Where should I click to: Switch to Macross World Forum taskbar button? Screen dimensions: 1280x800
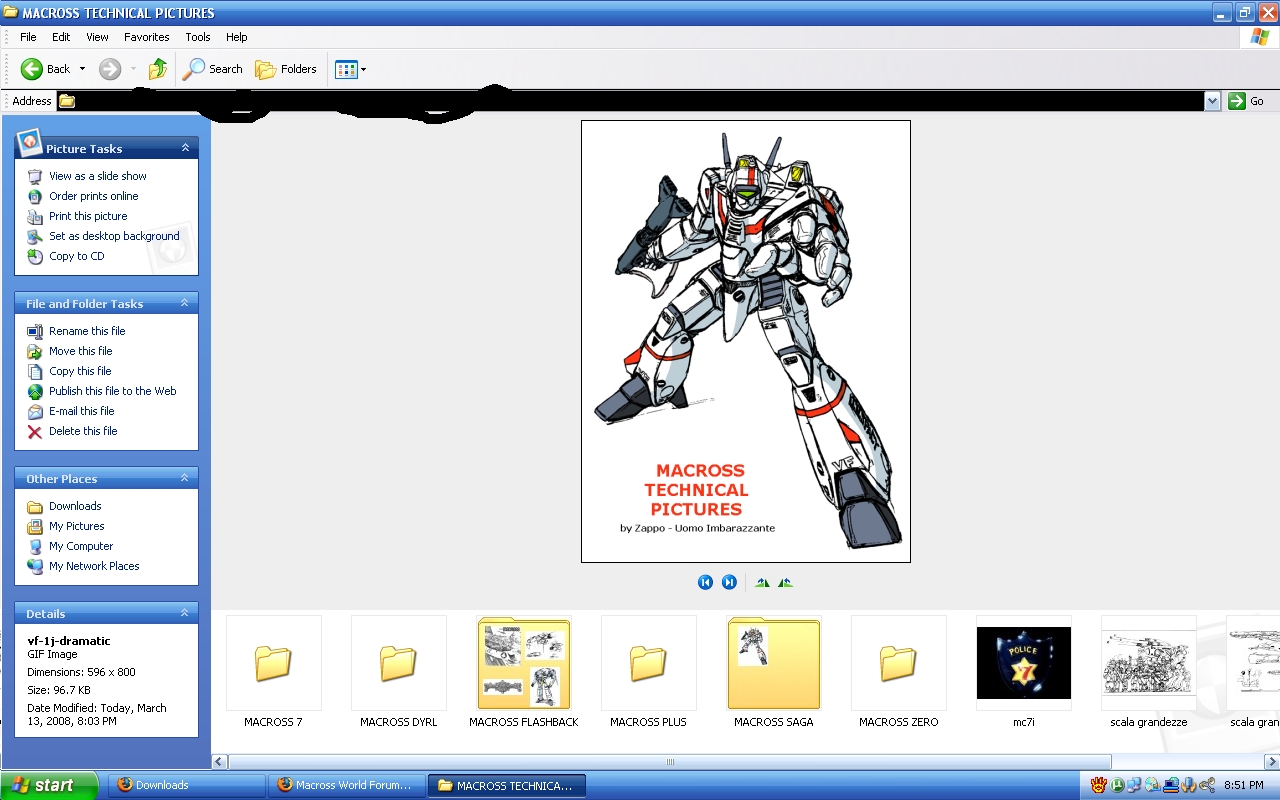346,785
